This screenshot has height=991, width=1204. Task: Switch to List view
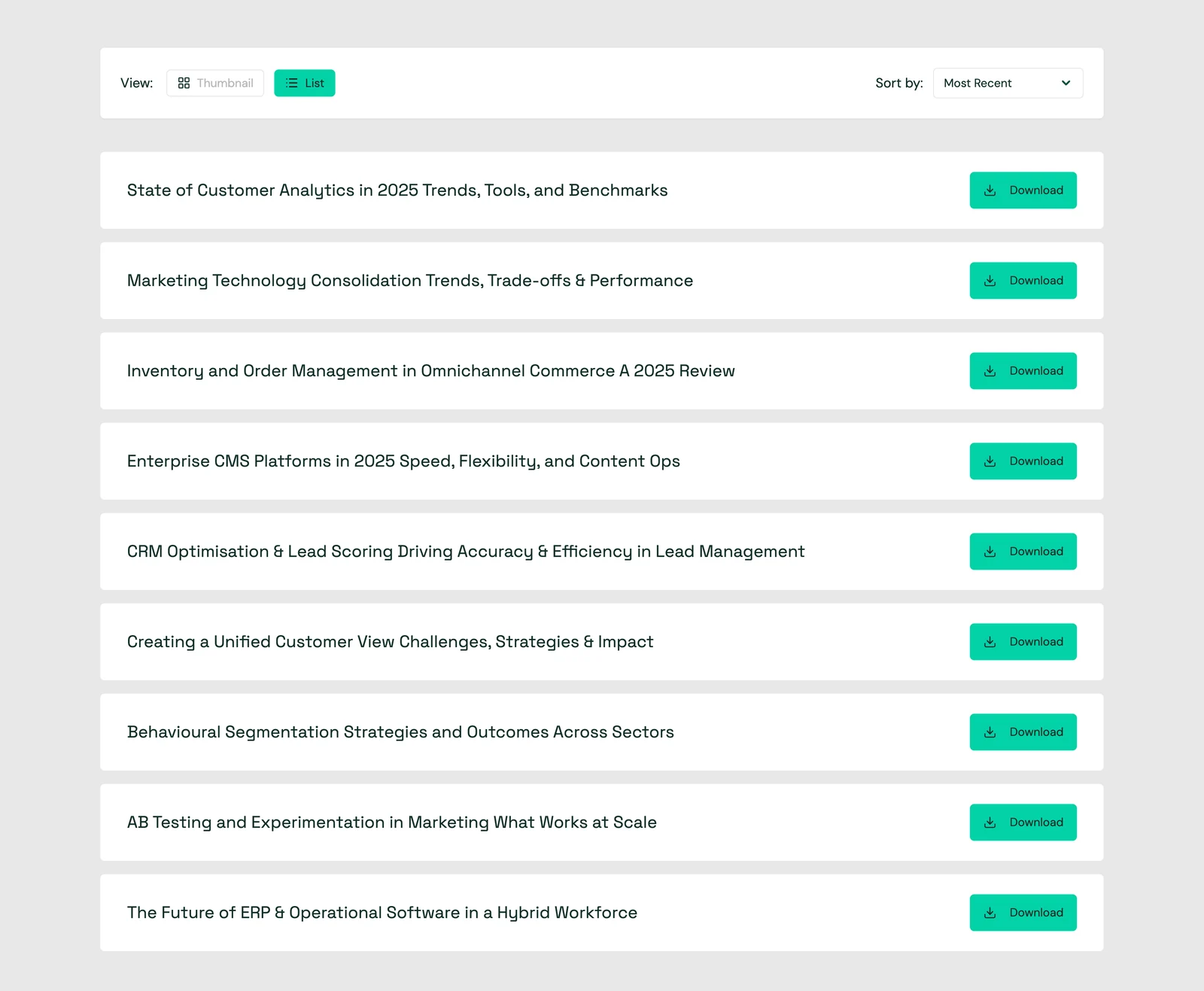click(305, 83)
